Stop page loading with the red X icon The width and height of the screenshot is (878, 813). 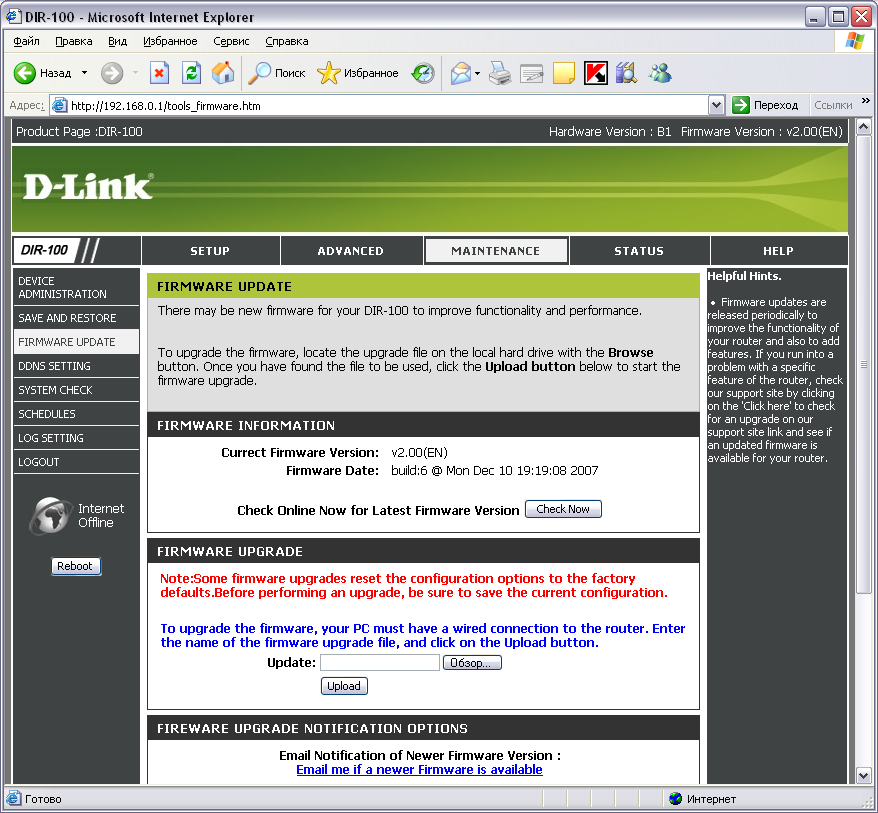tap(160, 73)
